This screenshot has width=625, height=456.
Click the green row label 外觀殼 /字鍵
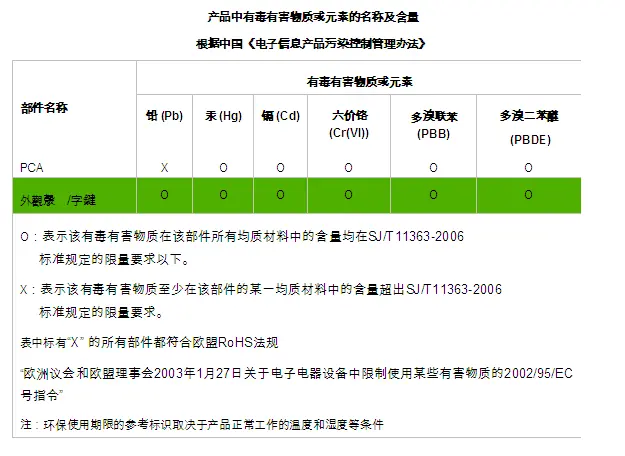pyautogui.click(x=58, y=200)
